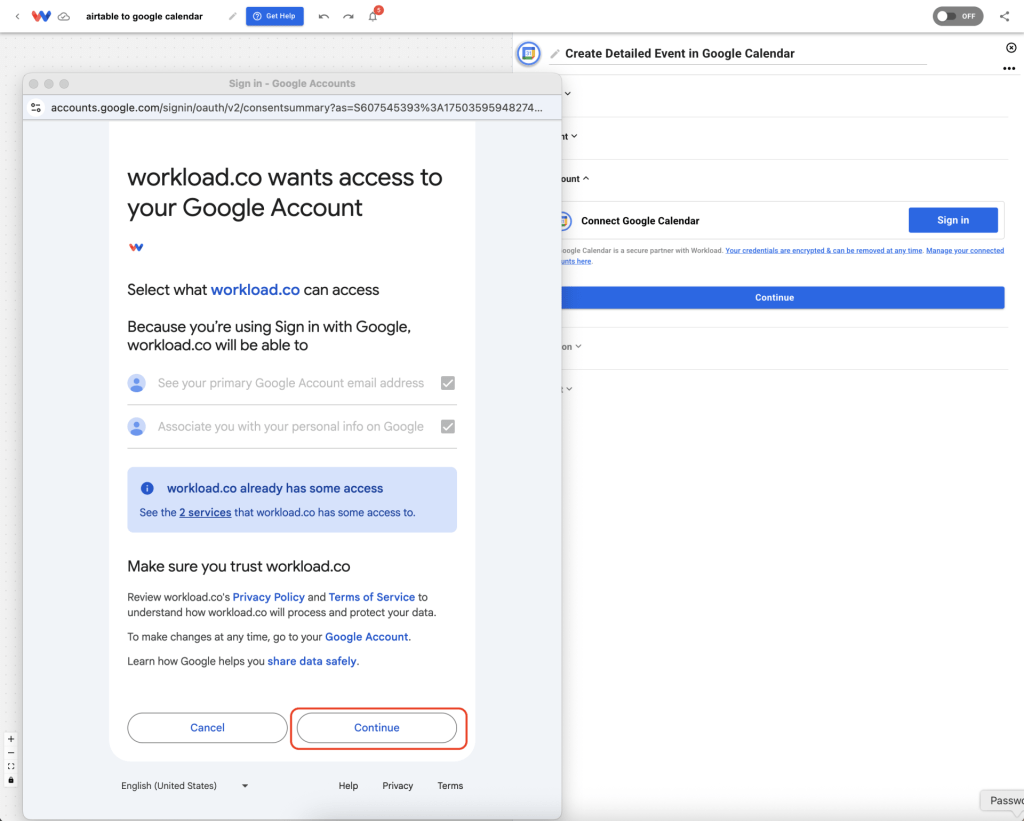Viewport: 1024px width, 821px height.
Task: Share the workflow via share icon
Action: 1004,16
